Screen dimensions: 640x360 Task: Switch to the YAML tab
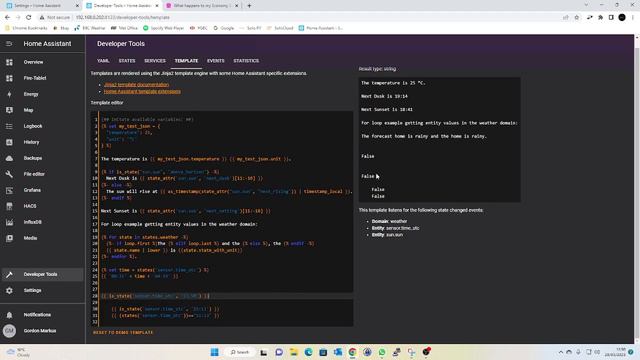tap(103, 61)
